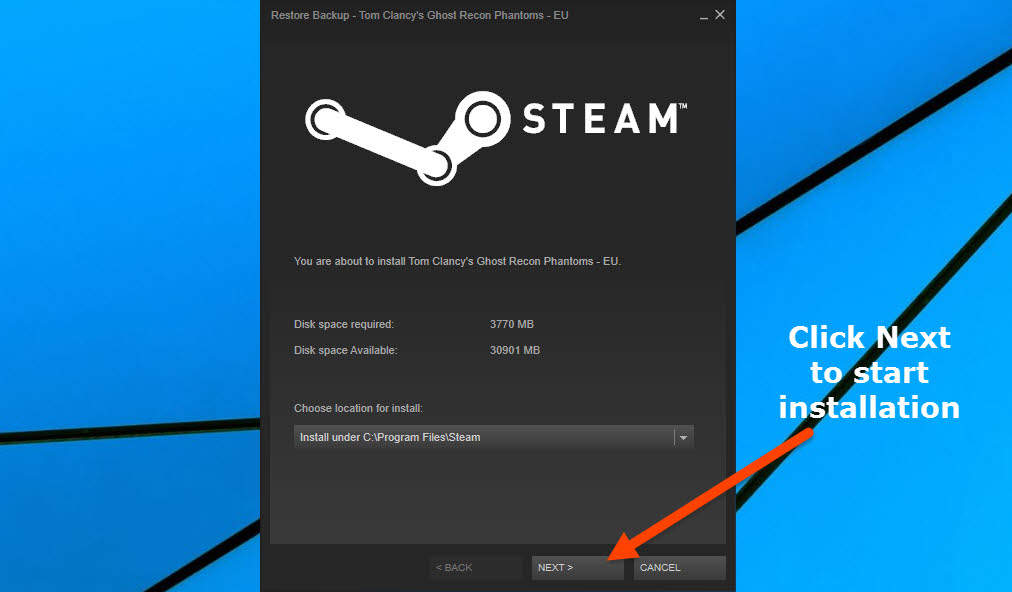
Task: Click the "Disk space Available" label
Action: click(x=345, y=350)
